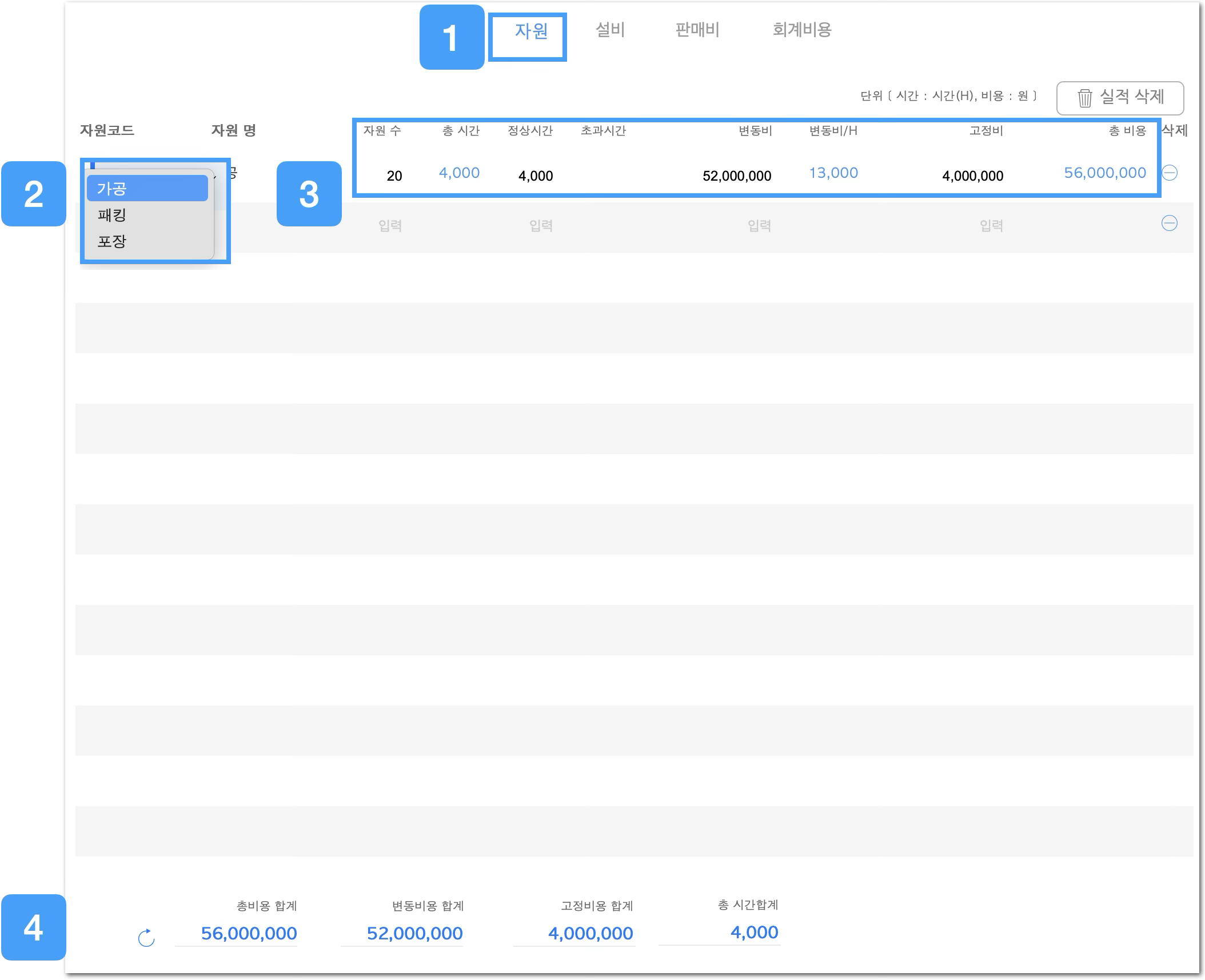Viewport: 1205px width, 980px height.
Task: Click the minus delete icon on first row
Action: (1170, 173)
